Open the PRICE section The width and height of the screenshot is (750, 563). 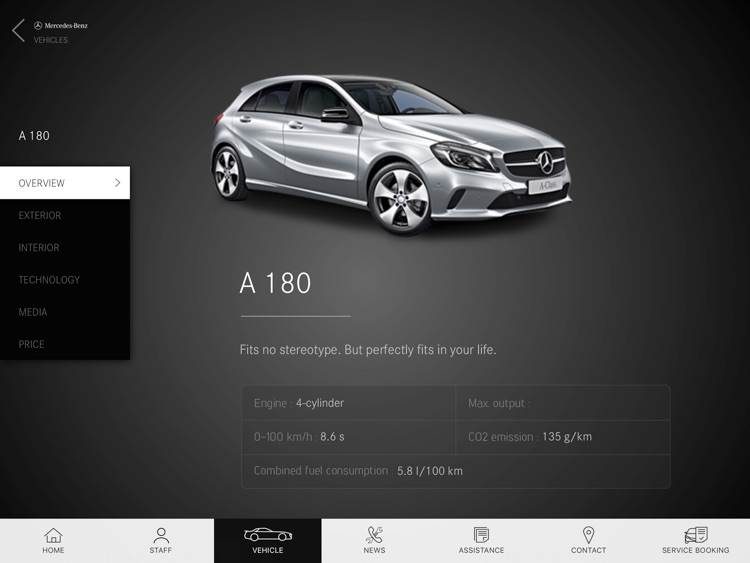pos(65,344)
